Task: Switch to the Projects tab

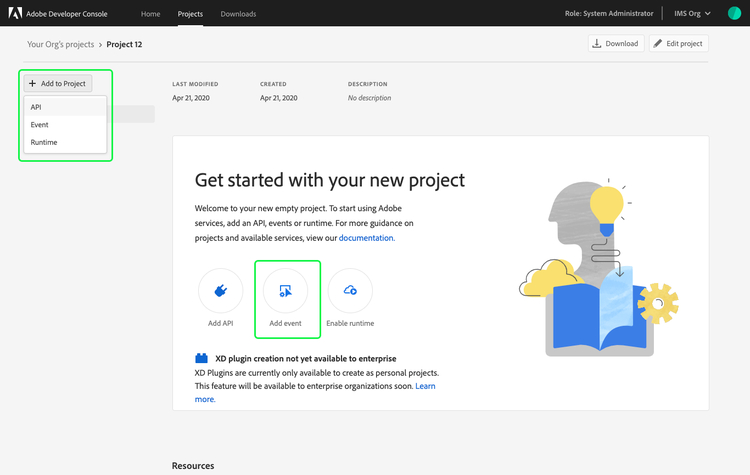Action: coord(190,14)
